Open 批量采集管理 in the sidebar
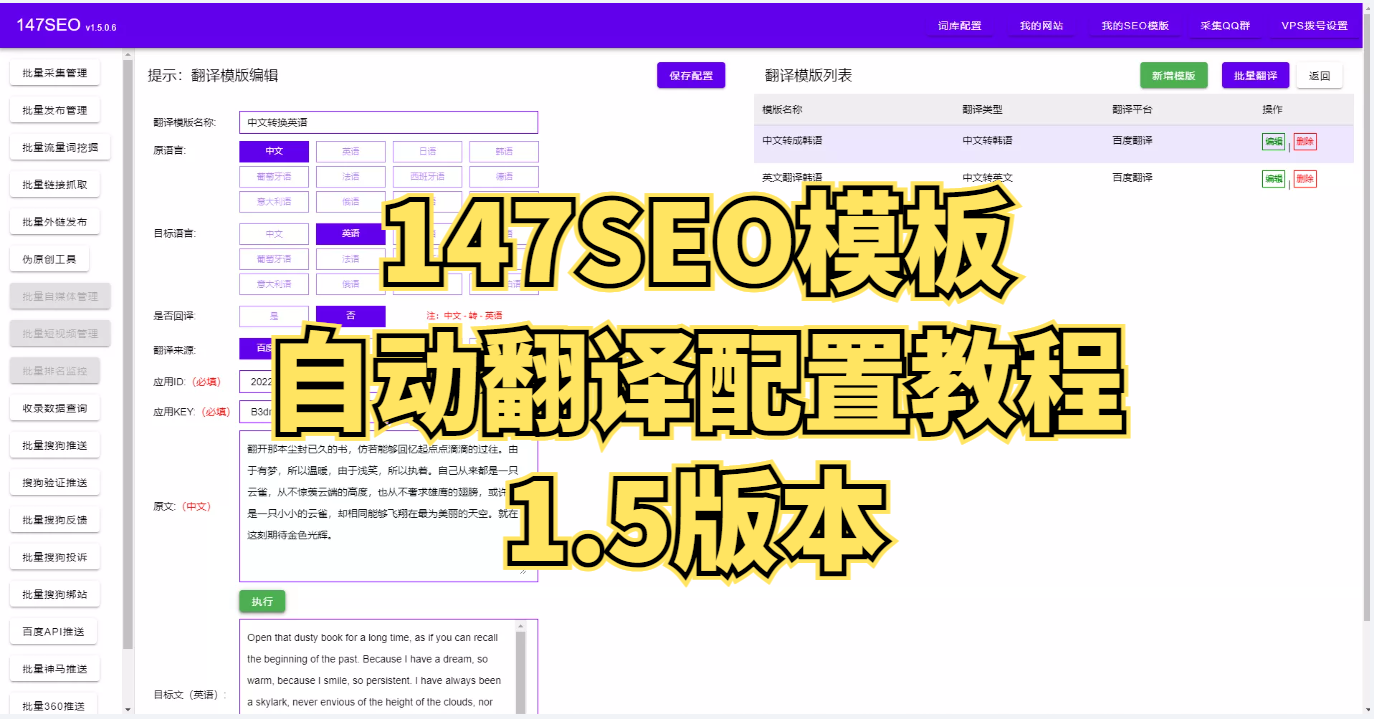 pos(54,73)
